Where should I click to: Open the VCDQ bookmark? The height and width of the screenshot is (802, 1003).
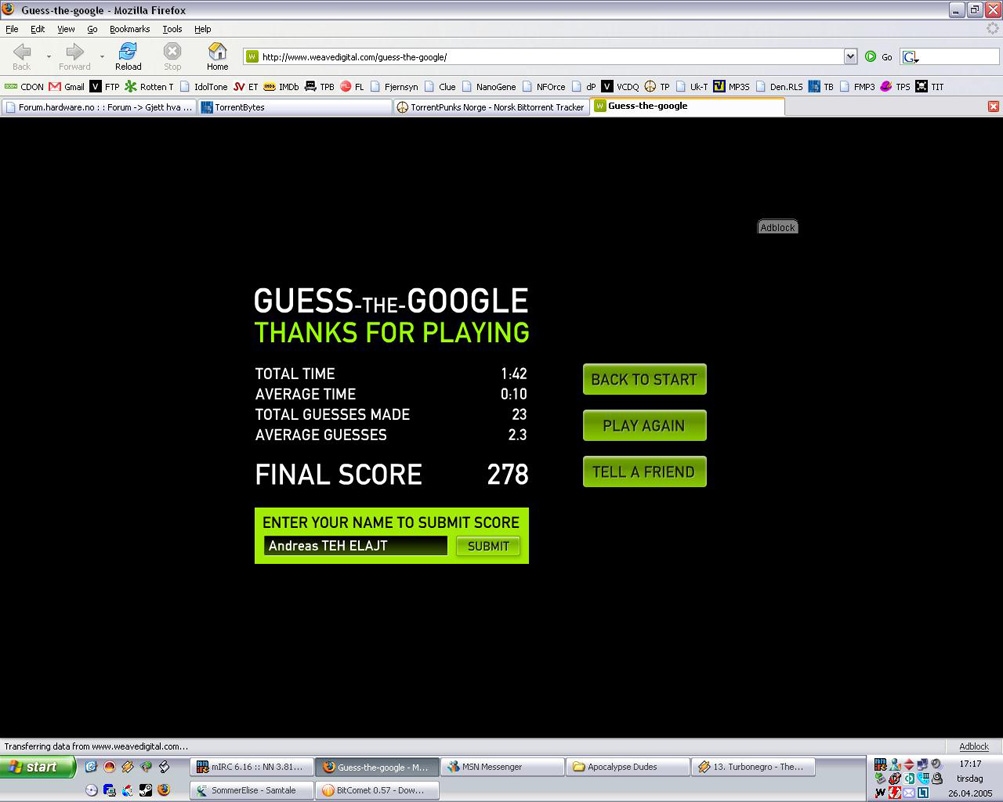pyautogui.click(x=620, y=86)
